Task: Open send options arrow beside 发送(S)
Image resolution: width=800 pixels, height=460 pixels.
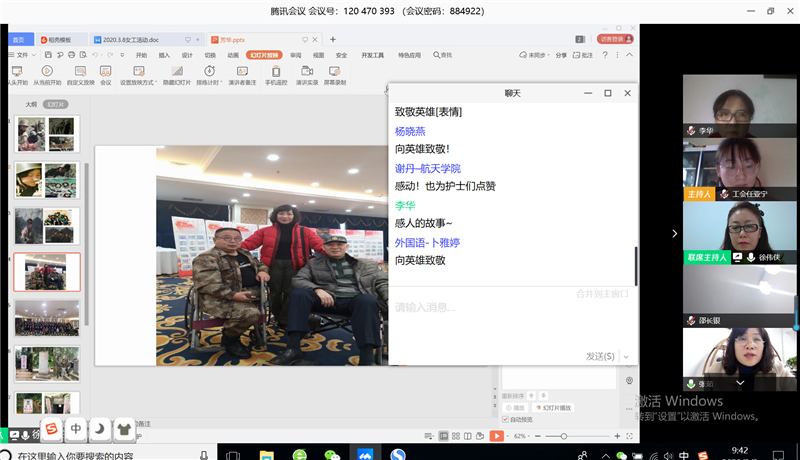Action: (626, 356)
